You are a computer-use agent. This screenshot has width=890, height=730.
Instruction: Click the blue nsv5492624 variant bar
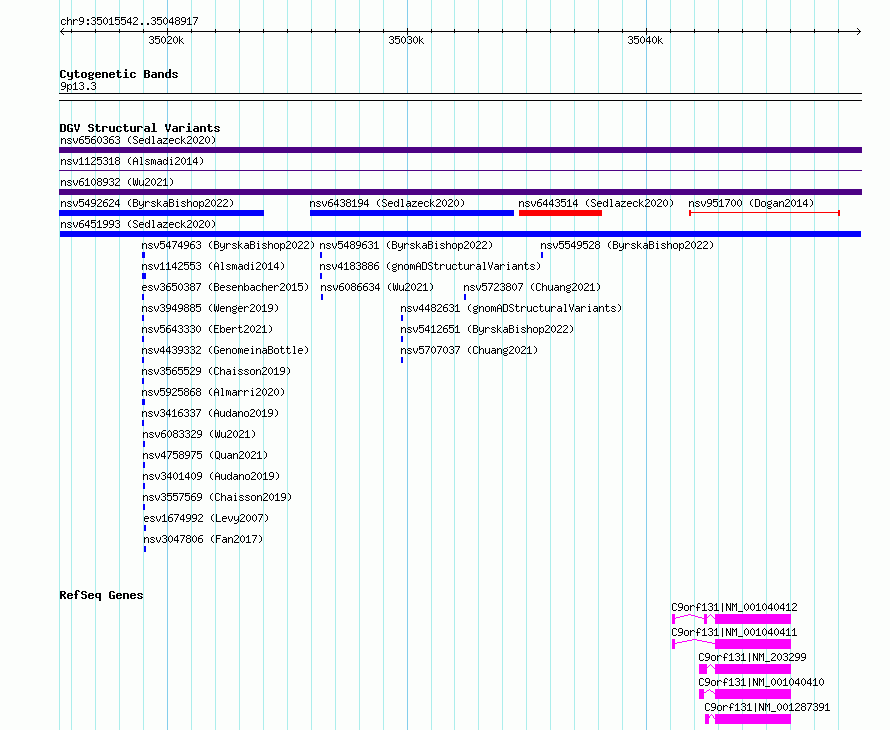pos(161,213)
